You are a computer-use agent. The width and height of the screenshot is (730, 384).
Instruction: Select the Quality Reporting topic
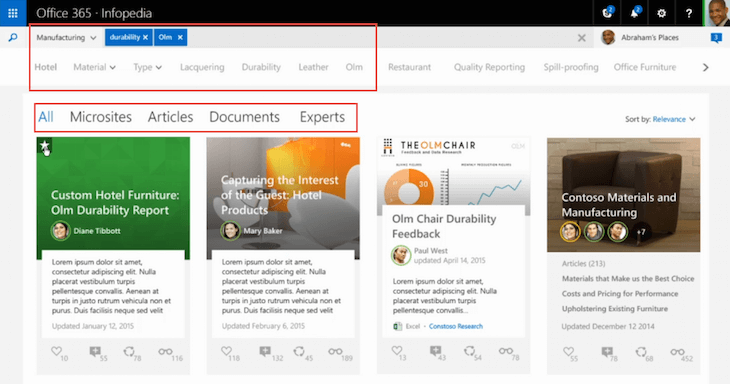(489, 67)
